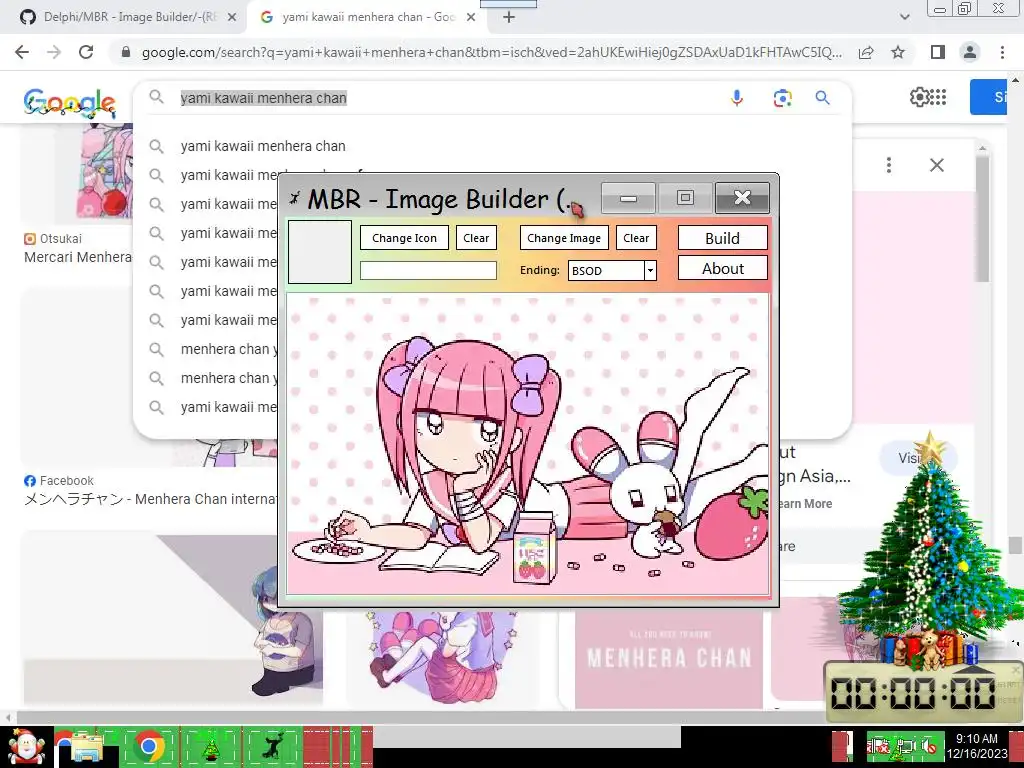This screenshot has width=1024, height=768.
Task: Select the first 'menhera chan y' suggestion
Action: click(229, 349)
